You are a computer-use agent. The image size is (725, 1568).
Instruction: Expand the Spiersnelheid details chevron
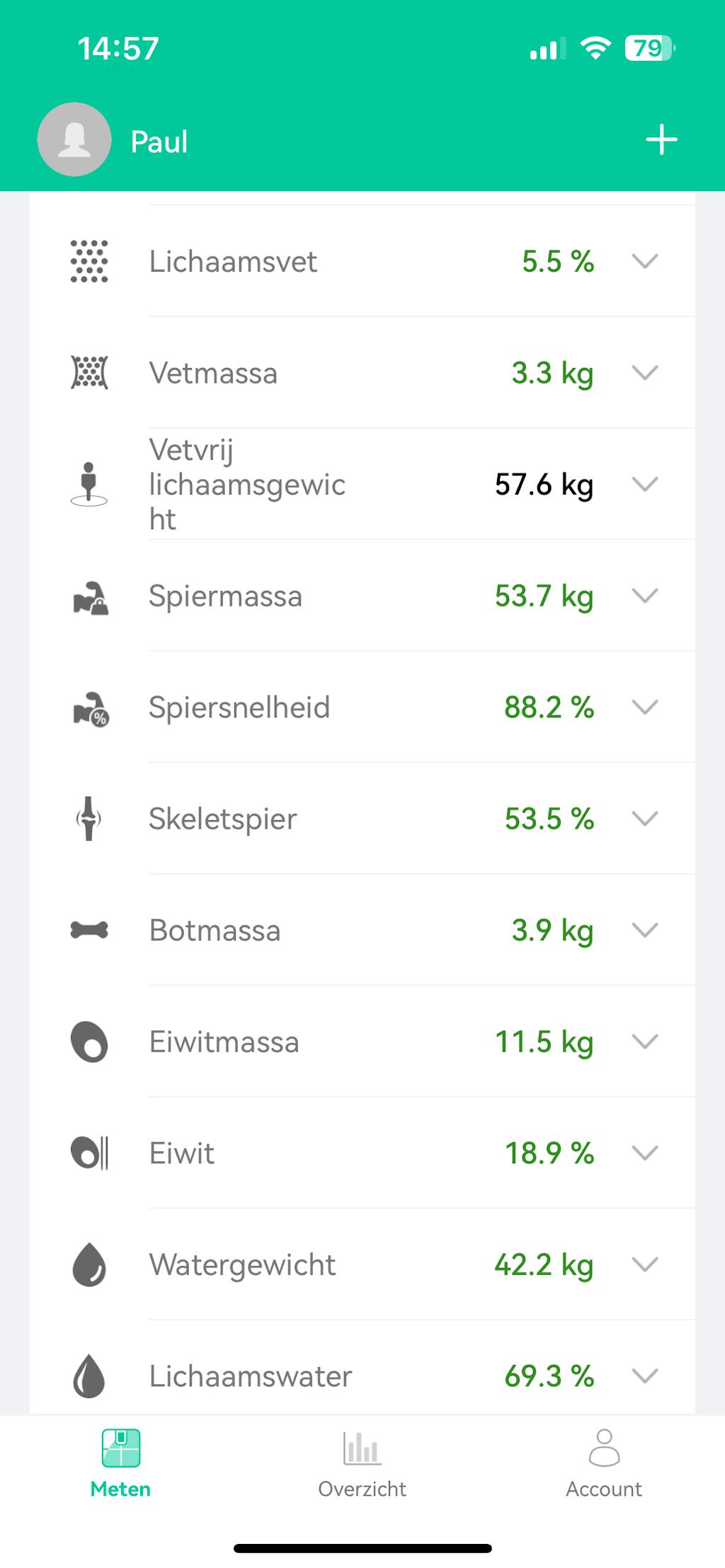644,707
